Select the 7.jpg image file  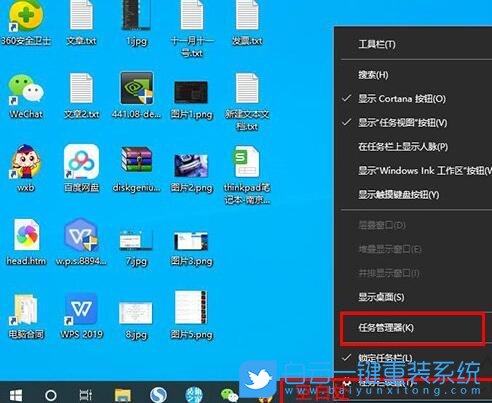[x=136, y=247]
